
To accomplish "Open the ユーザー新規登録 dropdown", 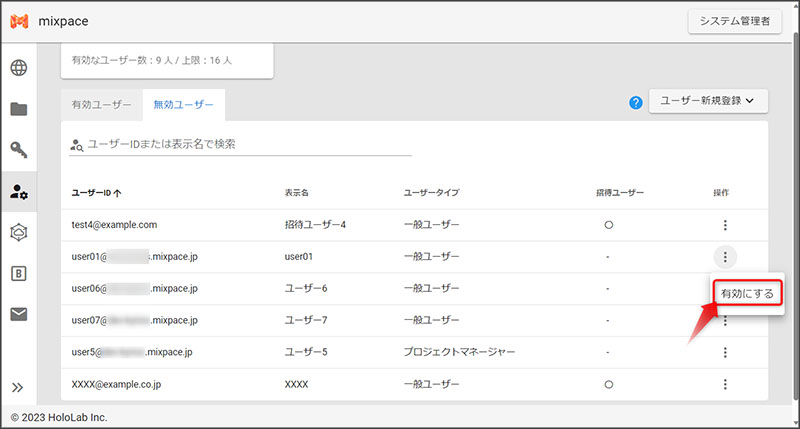I will [707, 101].
